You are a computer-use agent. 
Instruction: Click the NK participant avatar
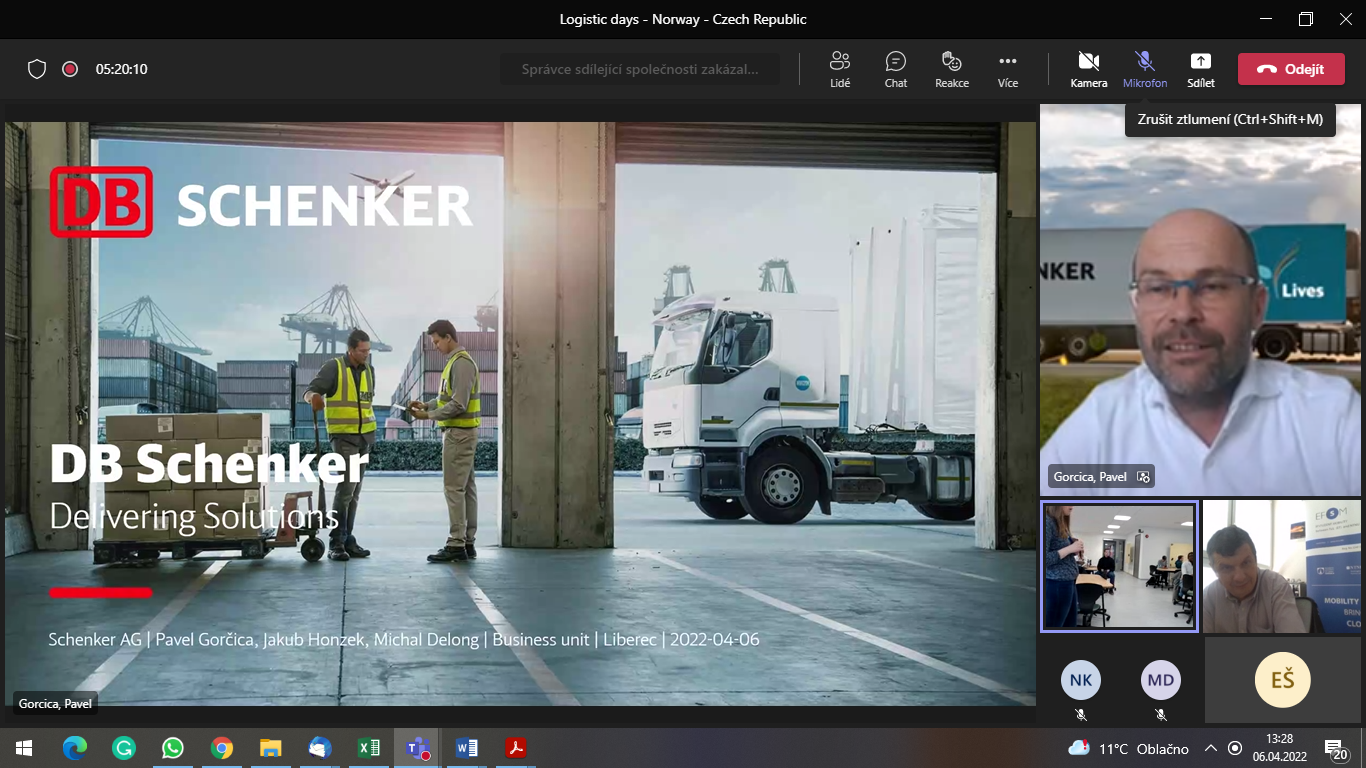pyautogui.click(x=1081, y=680)
